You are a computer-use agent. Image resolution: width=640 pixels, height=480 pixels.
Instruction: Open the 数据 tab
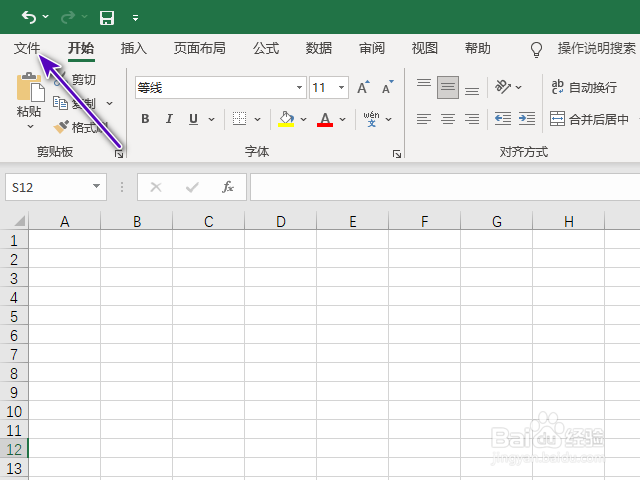pos(319,48)
